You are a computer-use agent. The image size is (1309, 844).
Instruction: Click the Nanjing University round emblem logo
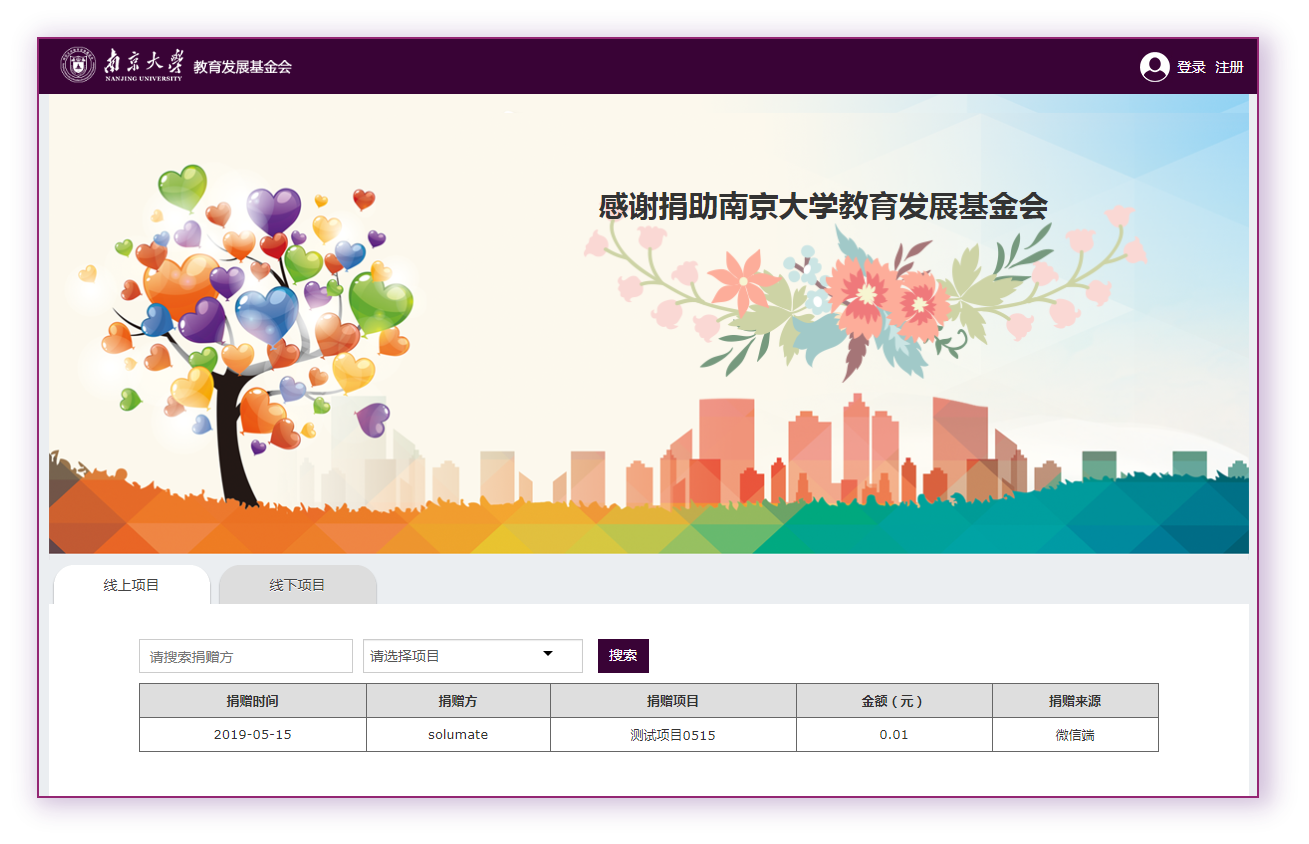[79, 66]
